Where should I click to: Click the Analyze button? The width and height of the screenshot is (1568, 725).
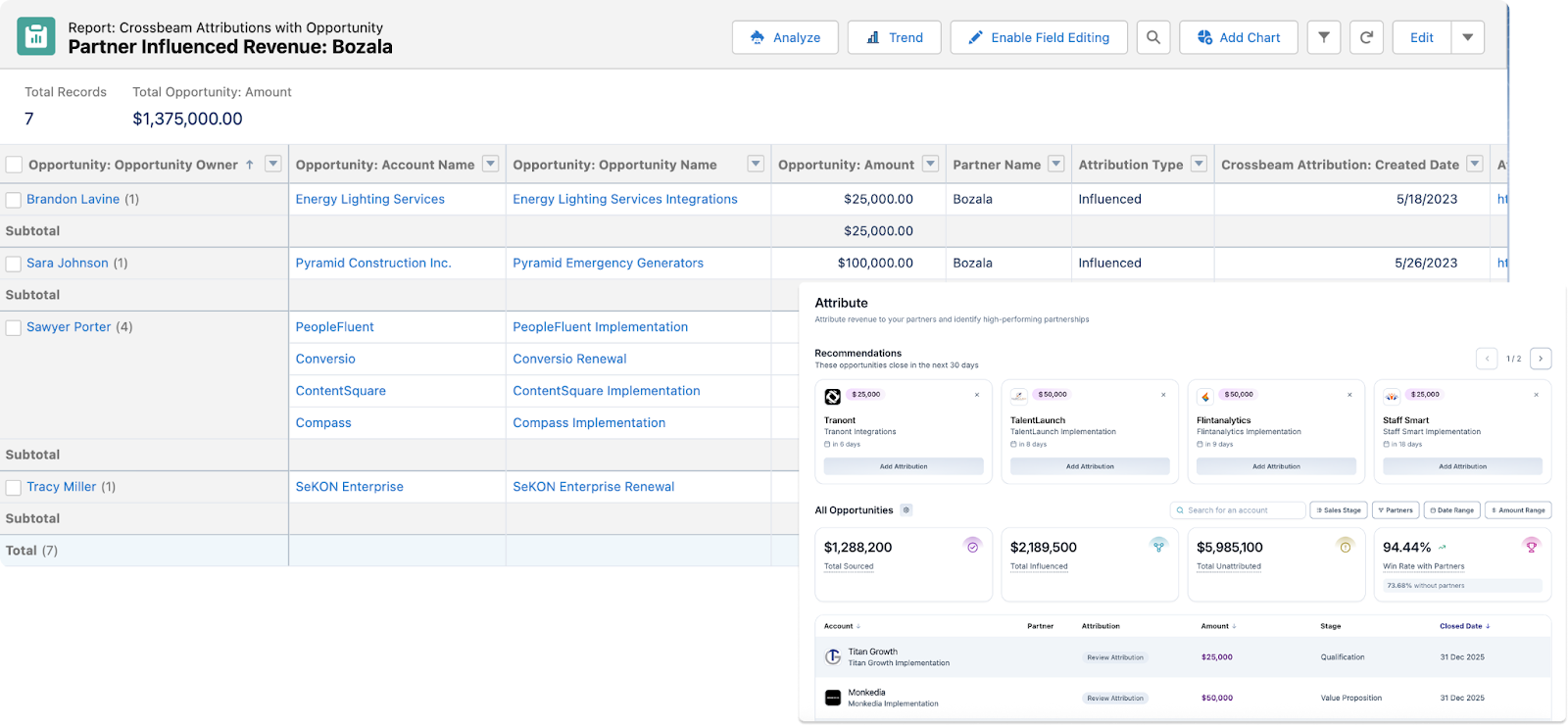coord(785,37)
